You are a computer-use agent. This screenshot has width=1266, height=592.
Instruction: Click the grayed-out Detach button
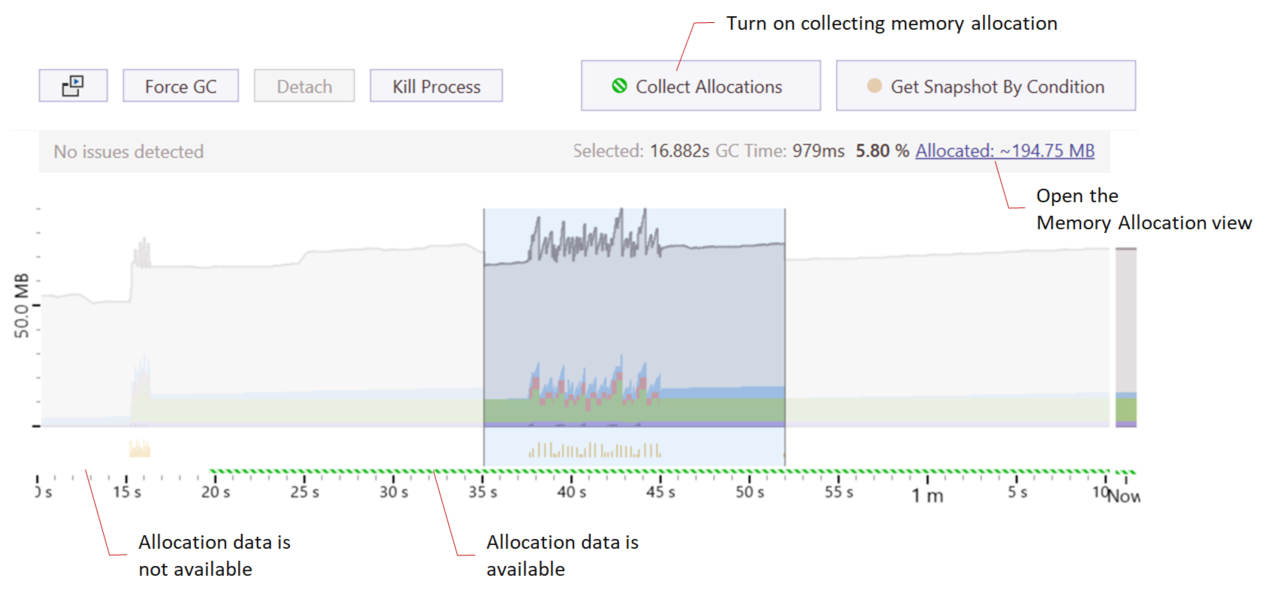304,86
